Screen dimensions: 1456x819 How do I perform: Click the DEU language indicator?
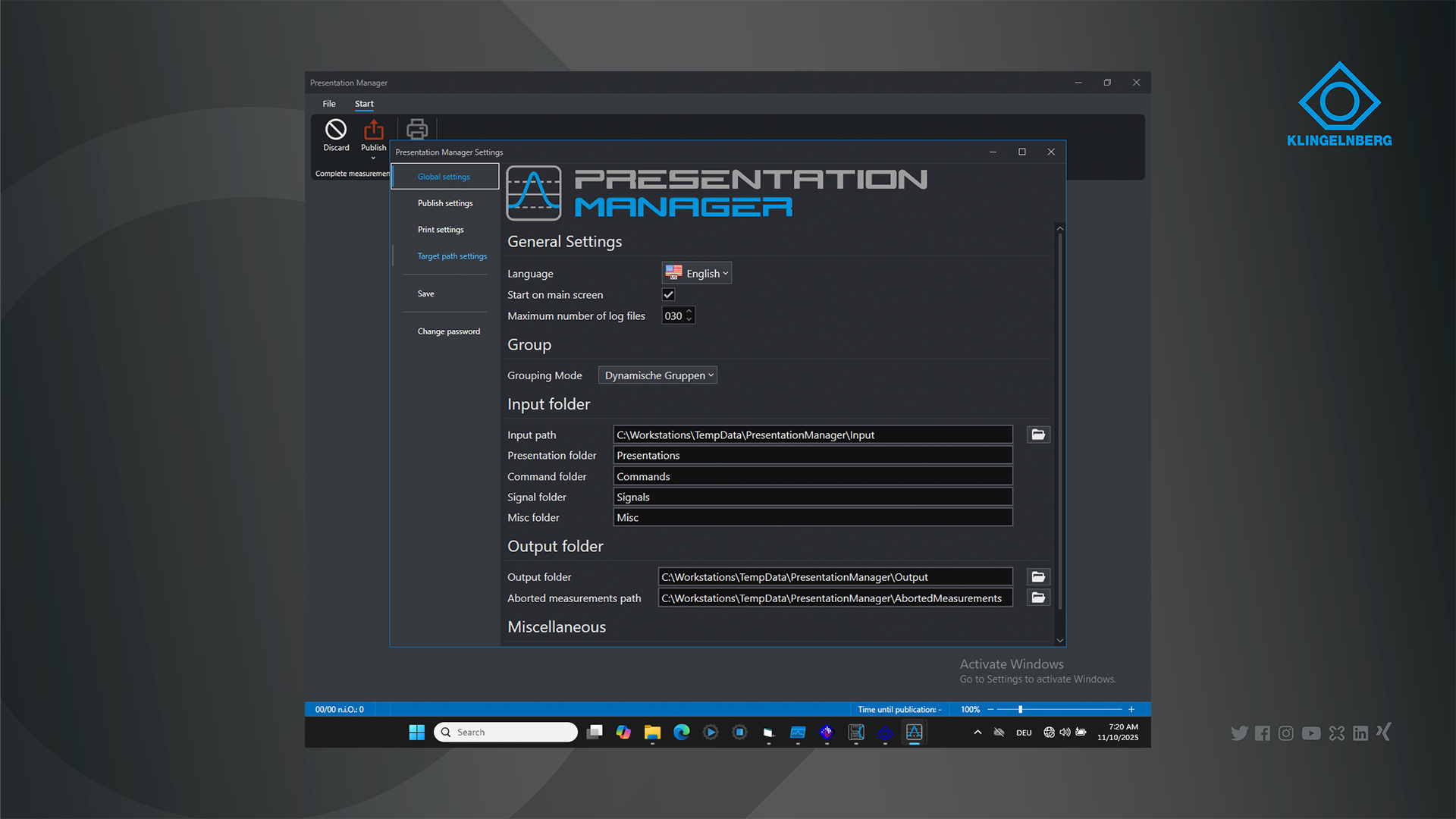pyautogui.click(x=1024, y=733)
